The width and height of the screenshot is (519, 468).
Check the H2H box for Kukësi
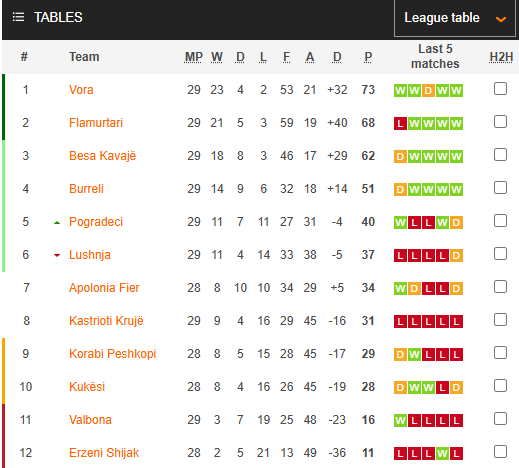500,386
